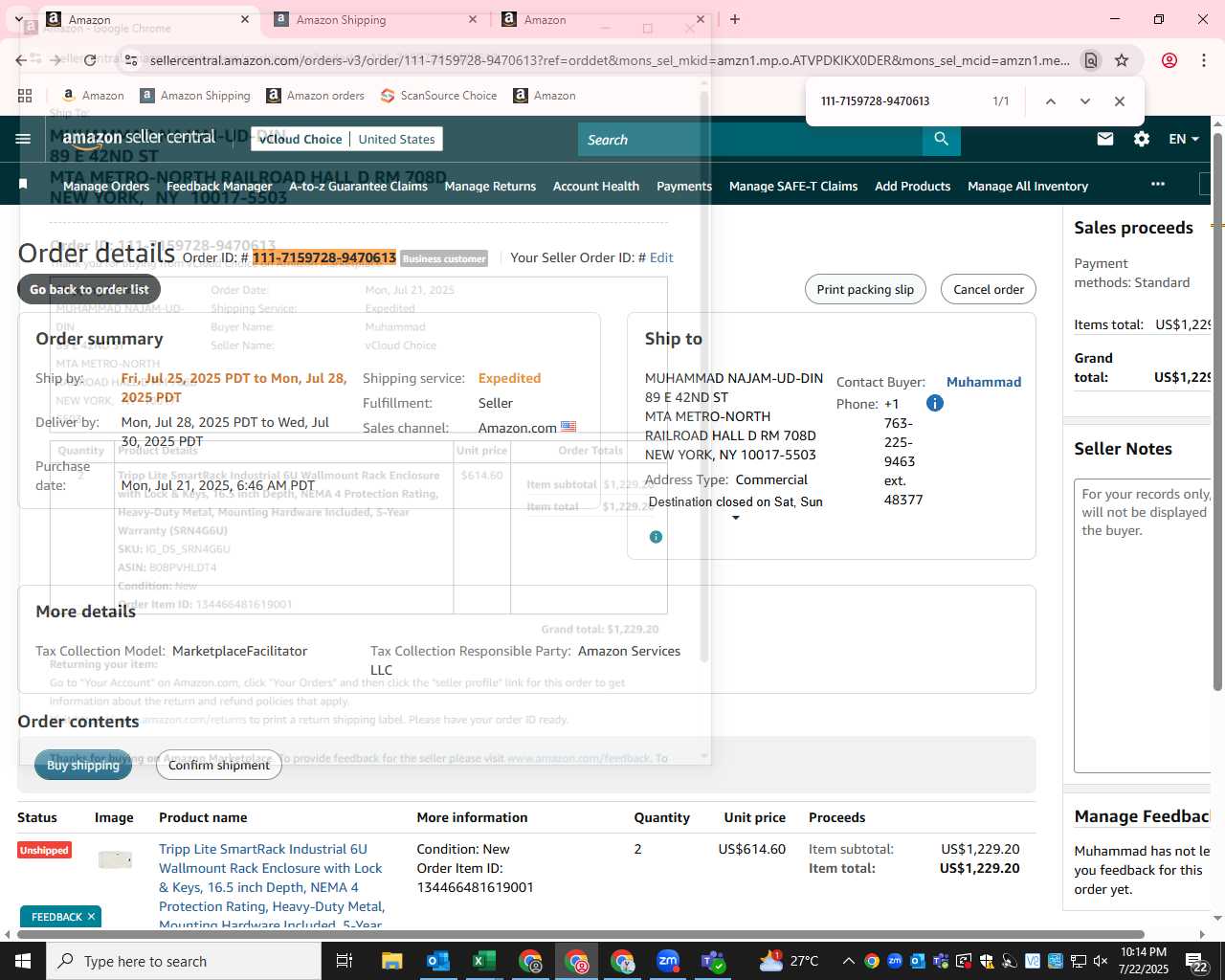Click the page horizontal scrollbar
Screen dimensions: 1225x980
580,934
